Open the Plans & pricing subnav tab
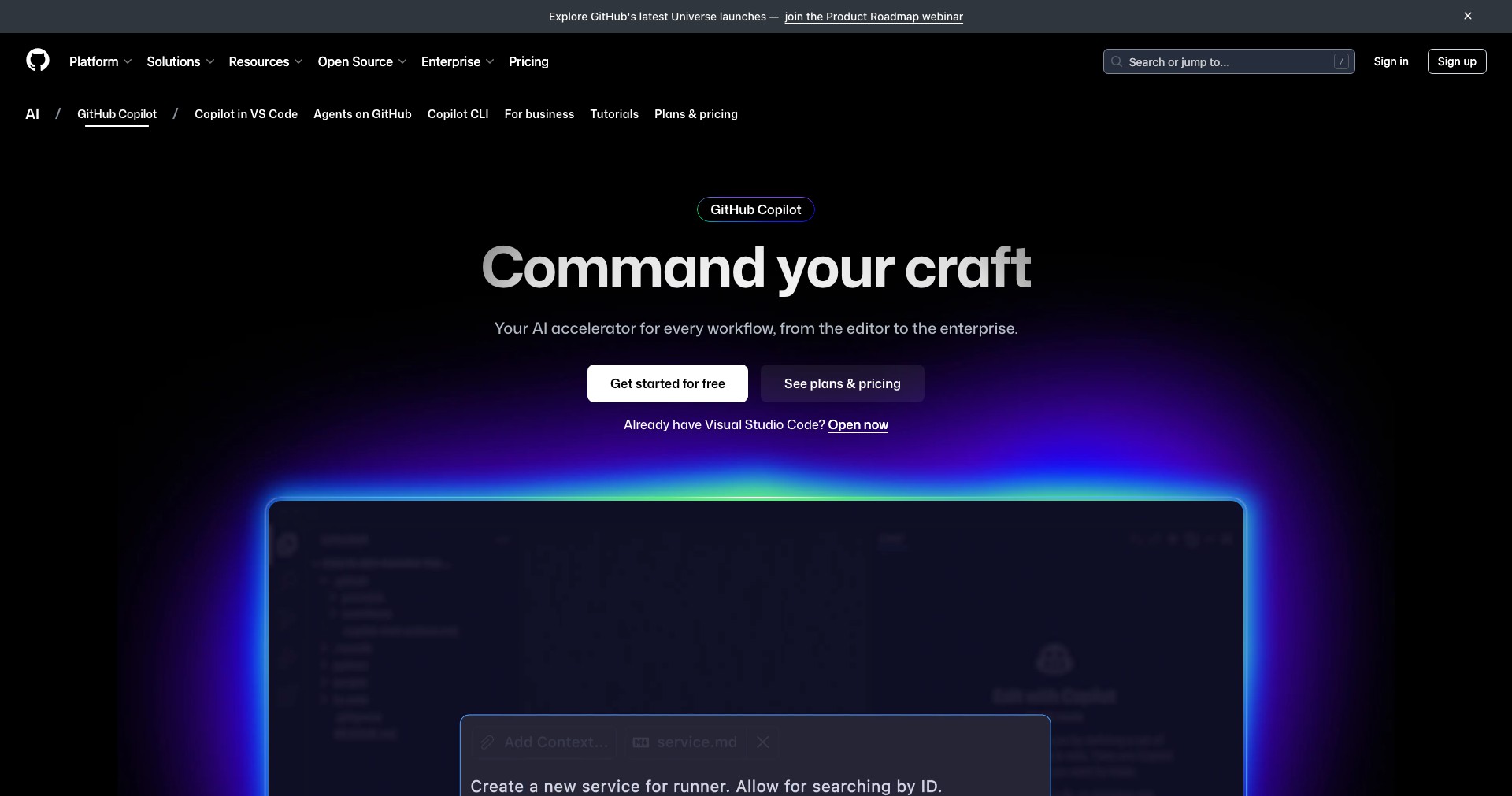Screen dimensions: 1512x796 point(696,114)
